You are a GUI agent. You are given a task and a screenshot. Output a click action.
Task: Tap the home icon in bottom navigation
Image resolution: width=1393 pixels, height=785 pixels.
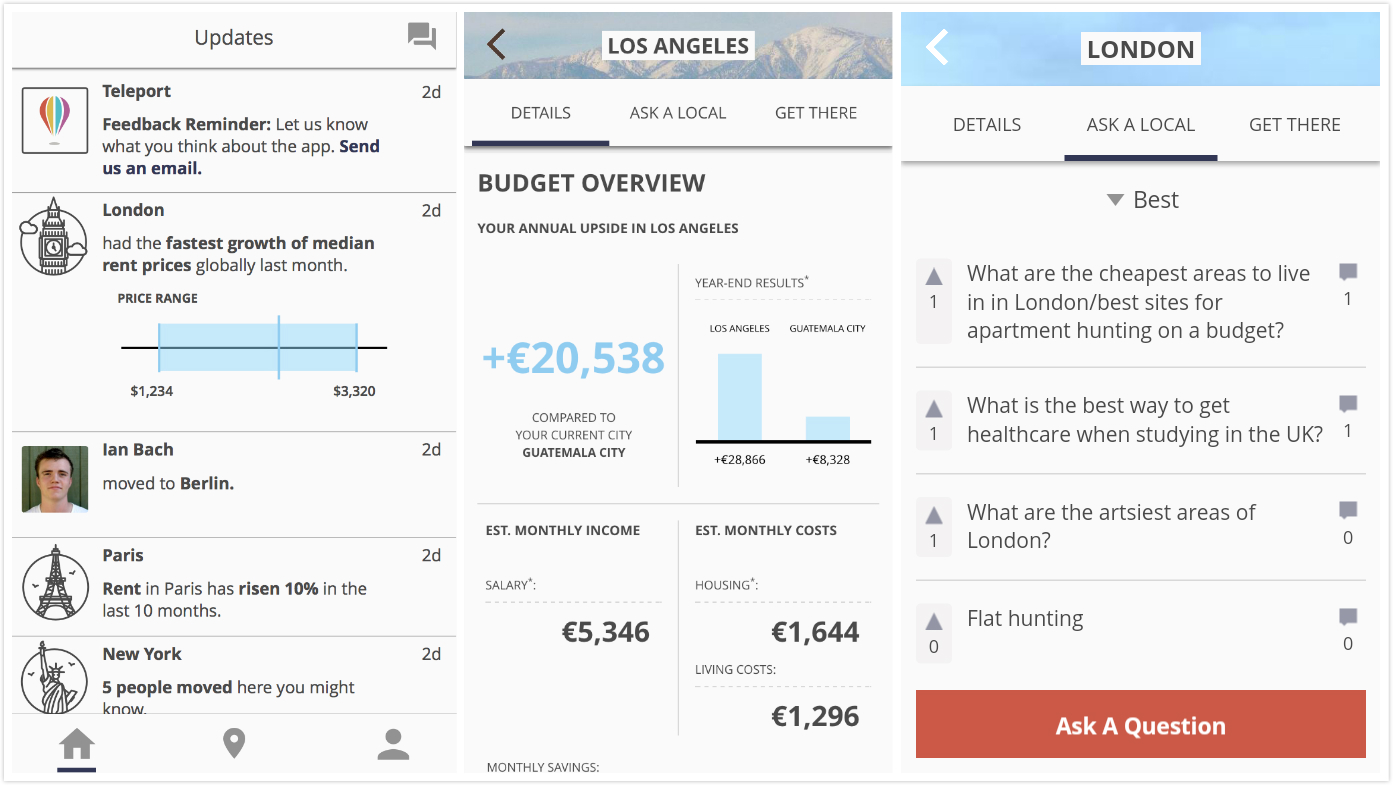click(x=77, y=744)
